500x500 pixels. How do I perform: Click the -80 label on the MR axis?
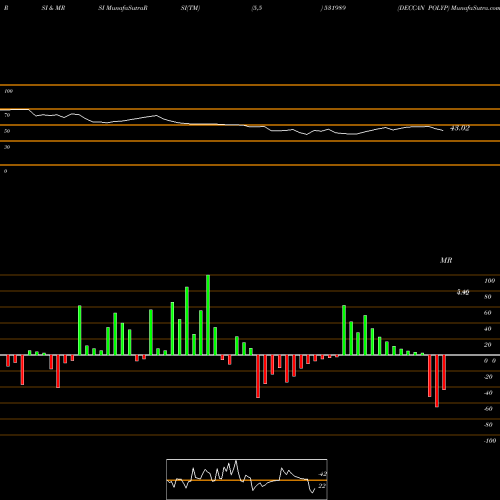coord(488,425)
